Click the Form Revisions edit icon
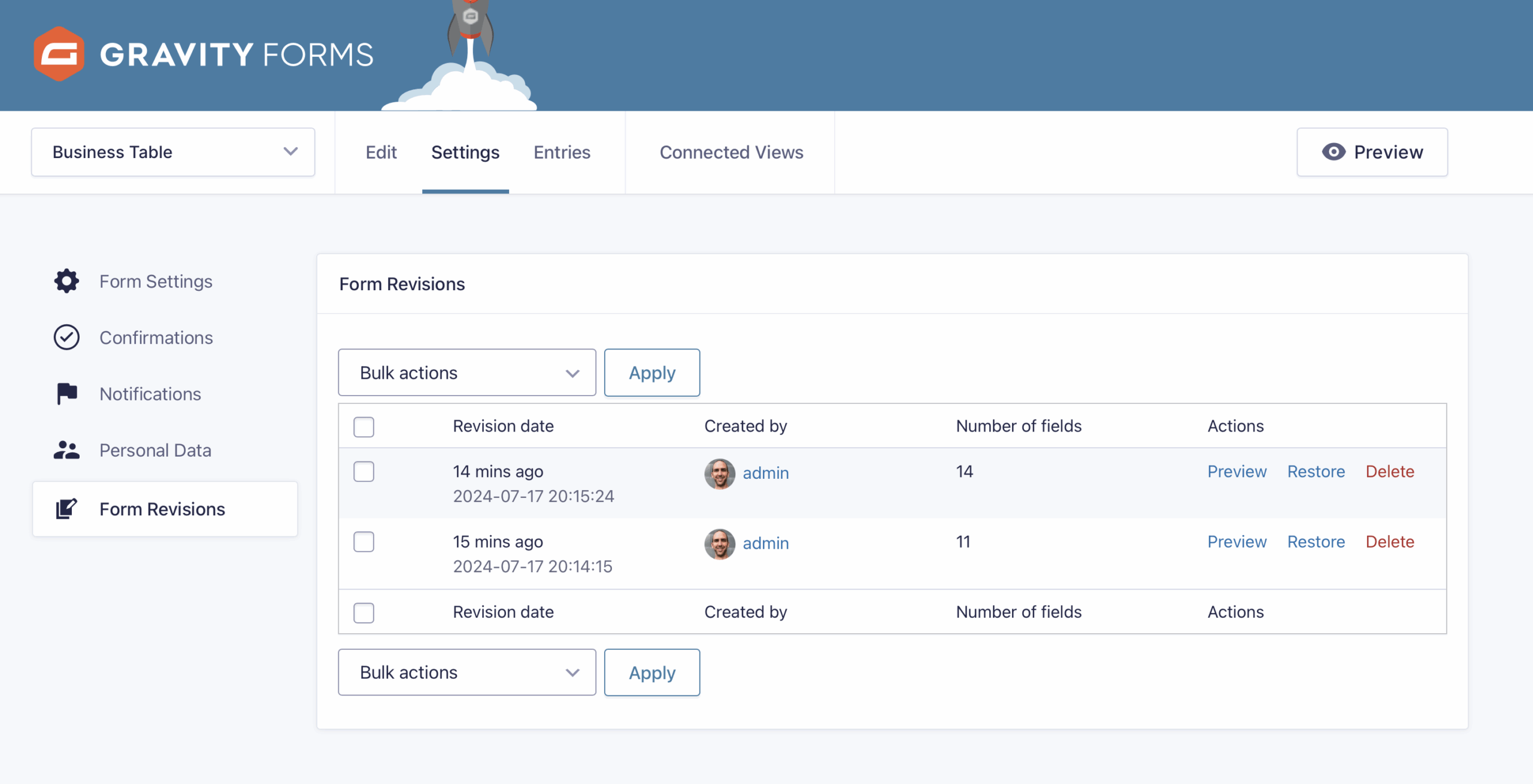Viewport: 1533px width, 784px height. (66, 509)
